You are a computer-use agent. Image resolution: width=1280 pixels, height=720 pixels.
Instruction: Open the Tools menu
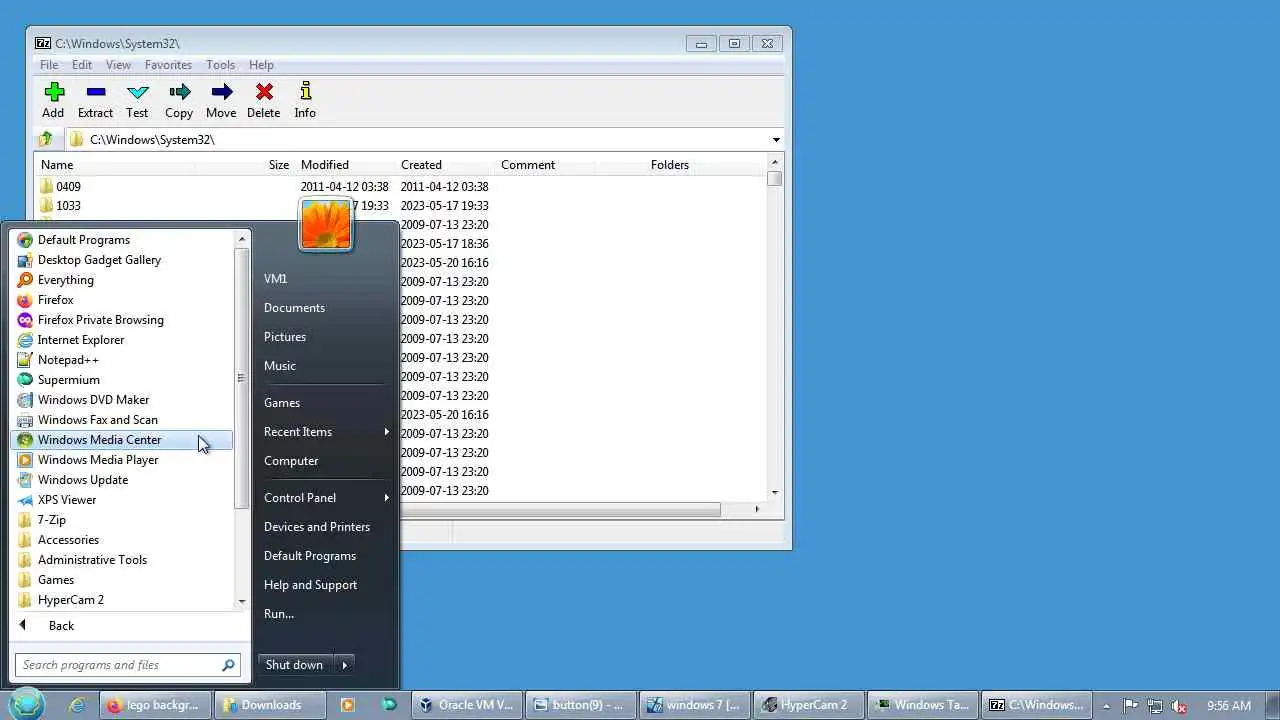point(220,65)
